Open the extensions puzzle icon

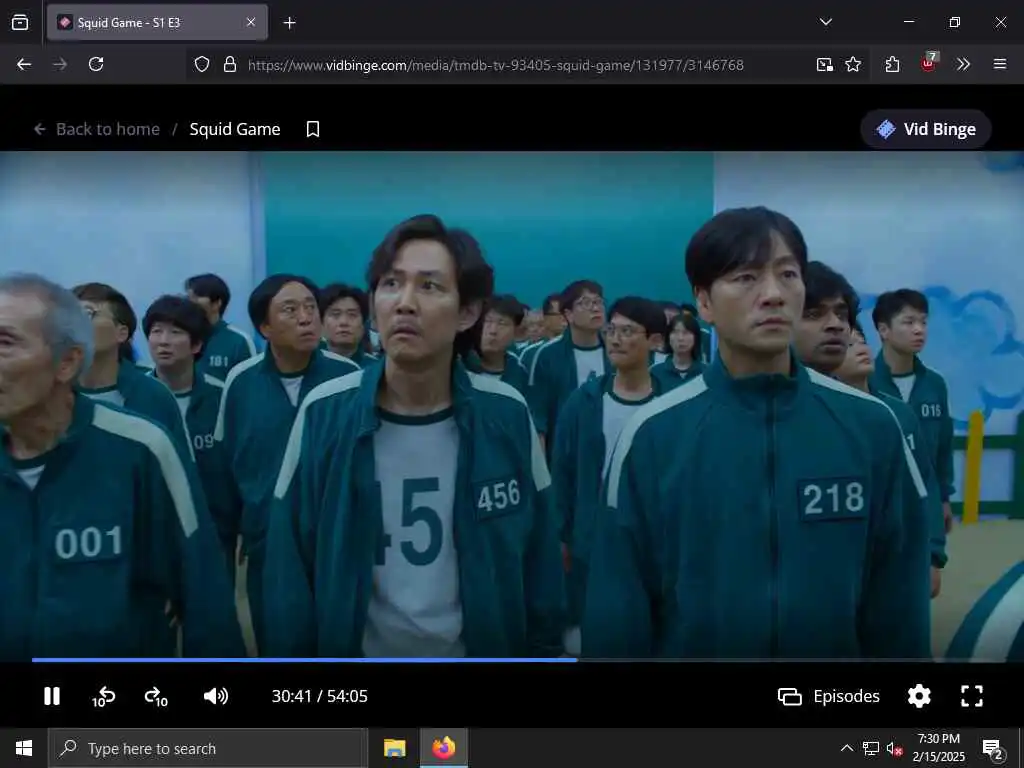893,65
